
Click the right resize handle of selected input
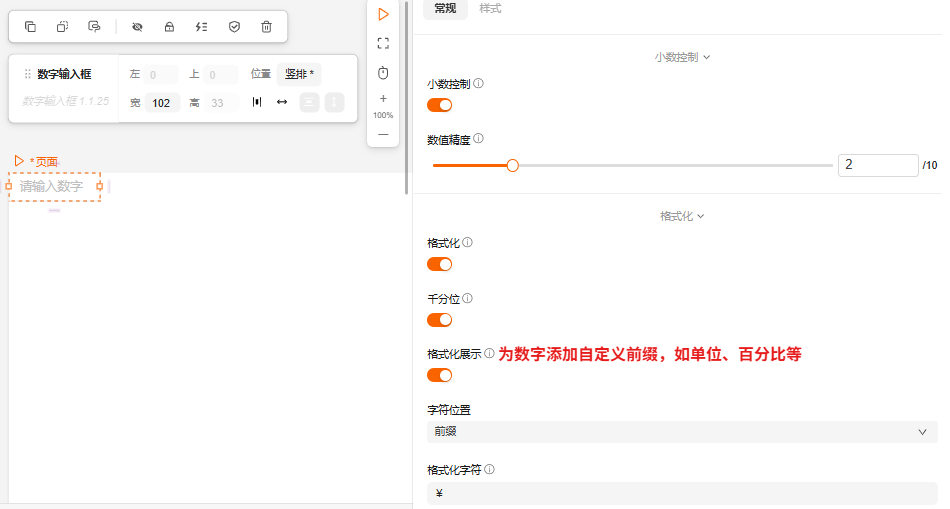[x=100, y=187]
